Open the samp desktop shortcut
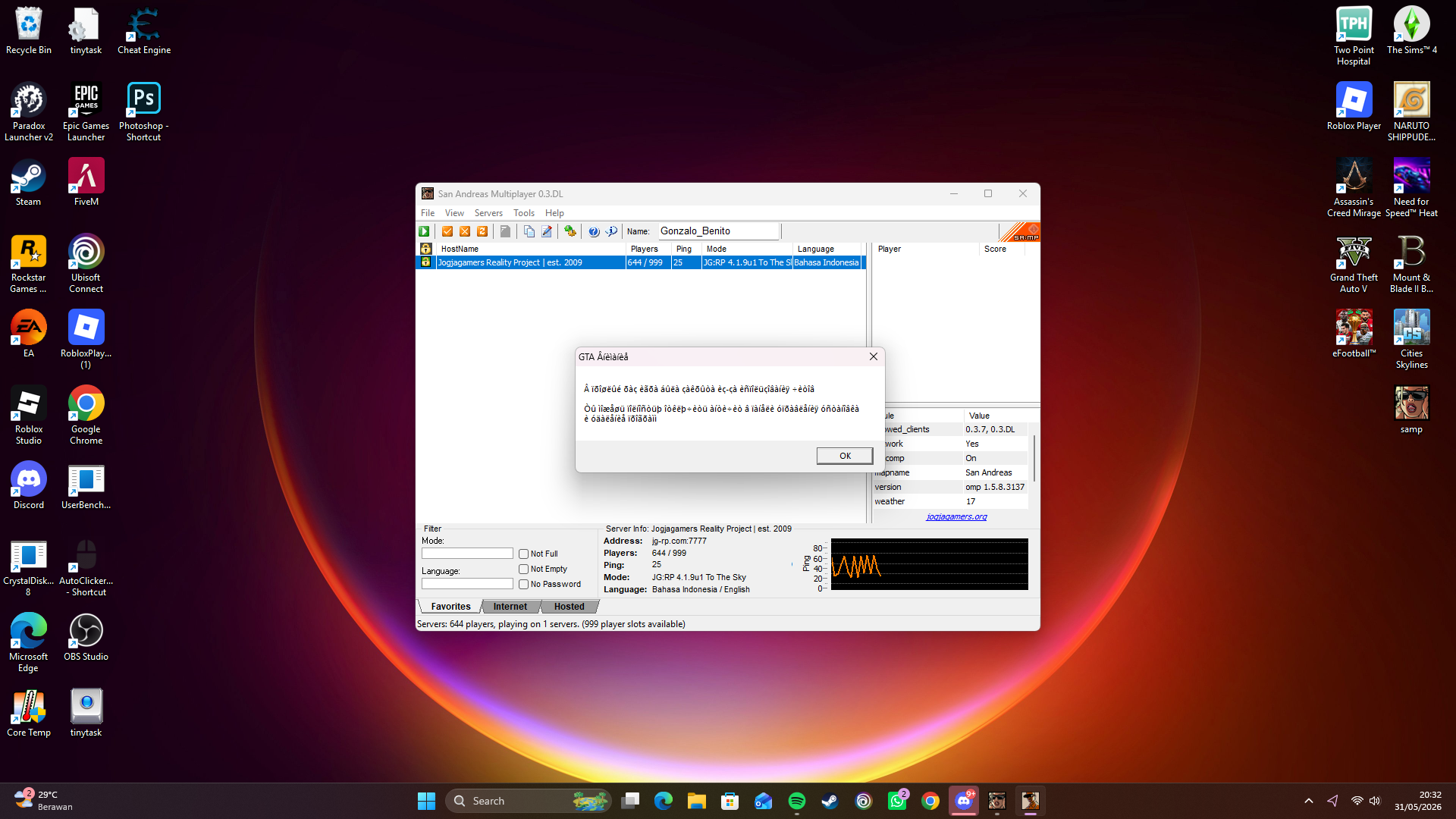Screen dimensions: 1456x819 coord(1411,410)
